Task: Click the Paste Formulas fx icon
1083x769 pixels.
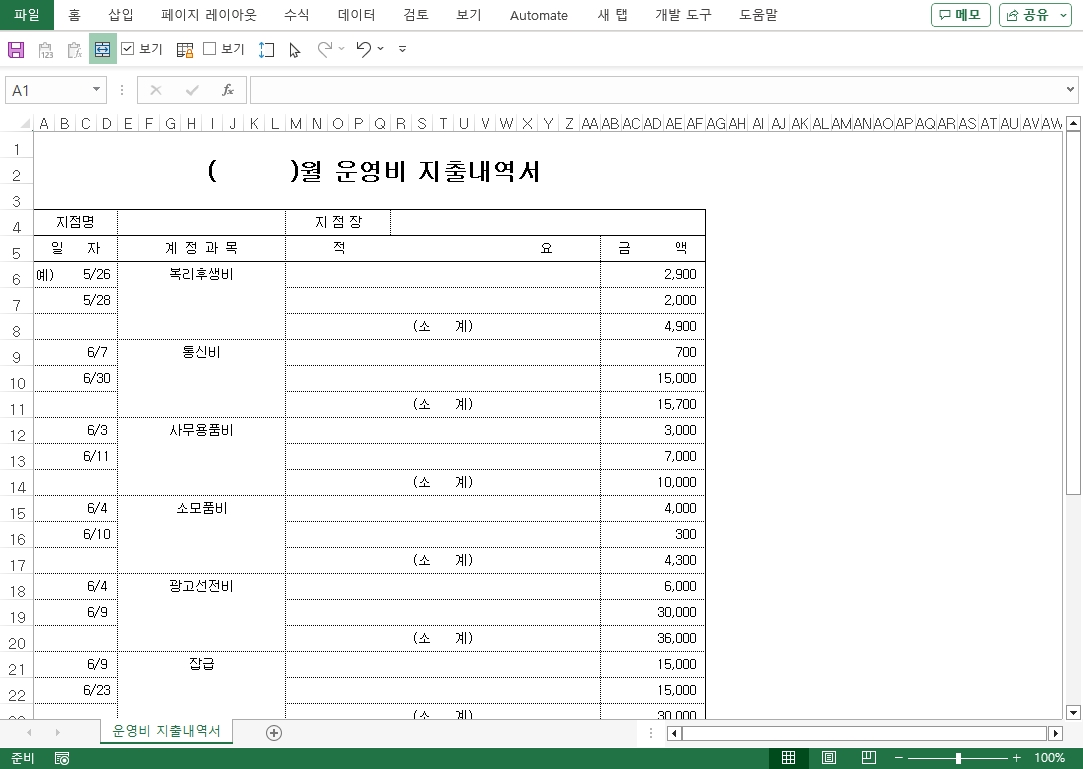Action: (x=75, y=50)
